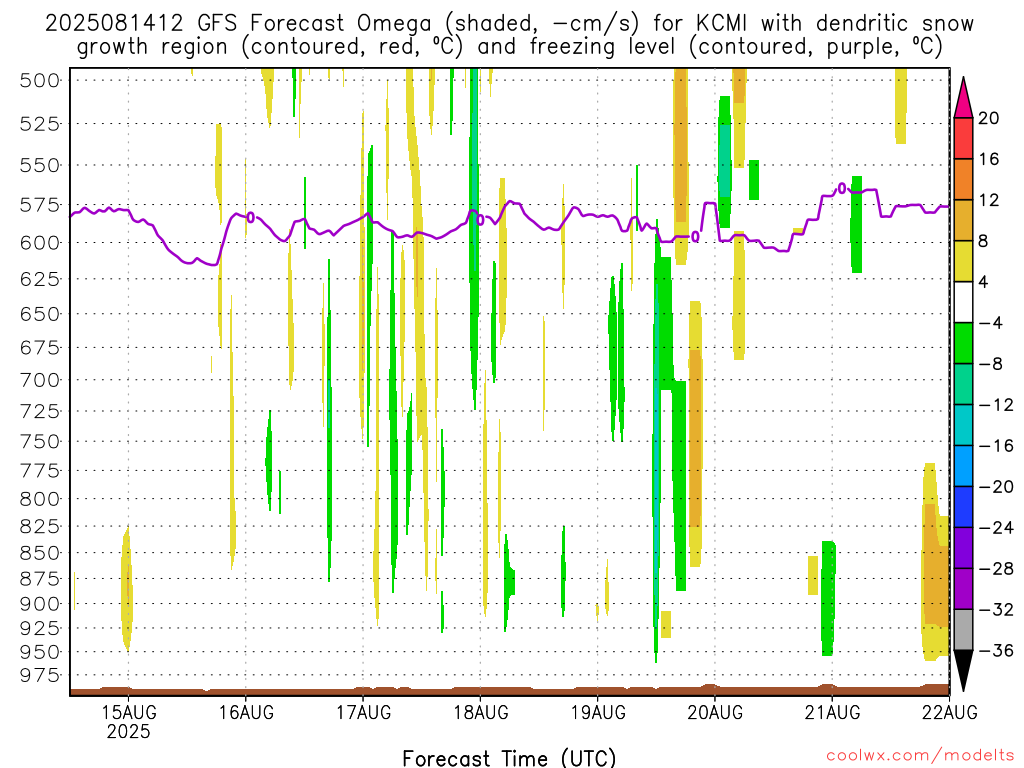Click the 19AUG date axis label
Image resolution: width=1024 pixels, height=768 pixels.
coord(598,712)
